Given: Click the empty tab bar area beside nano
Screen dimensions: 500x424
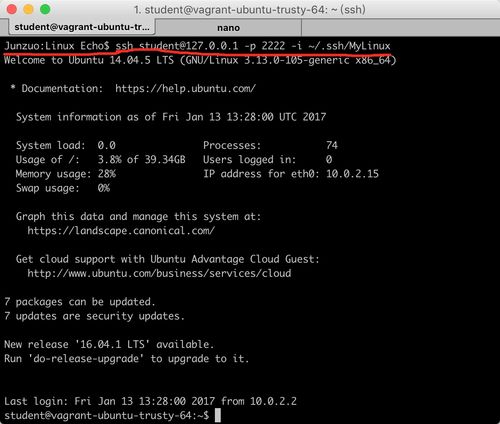Looking at the screenshot, I should point(400,28).
